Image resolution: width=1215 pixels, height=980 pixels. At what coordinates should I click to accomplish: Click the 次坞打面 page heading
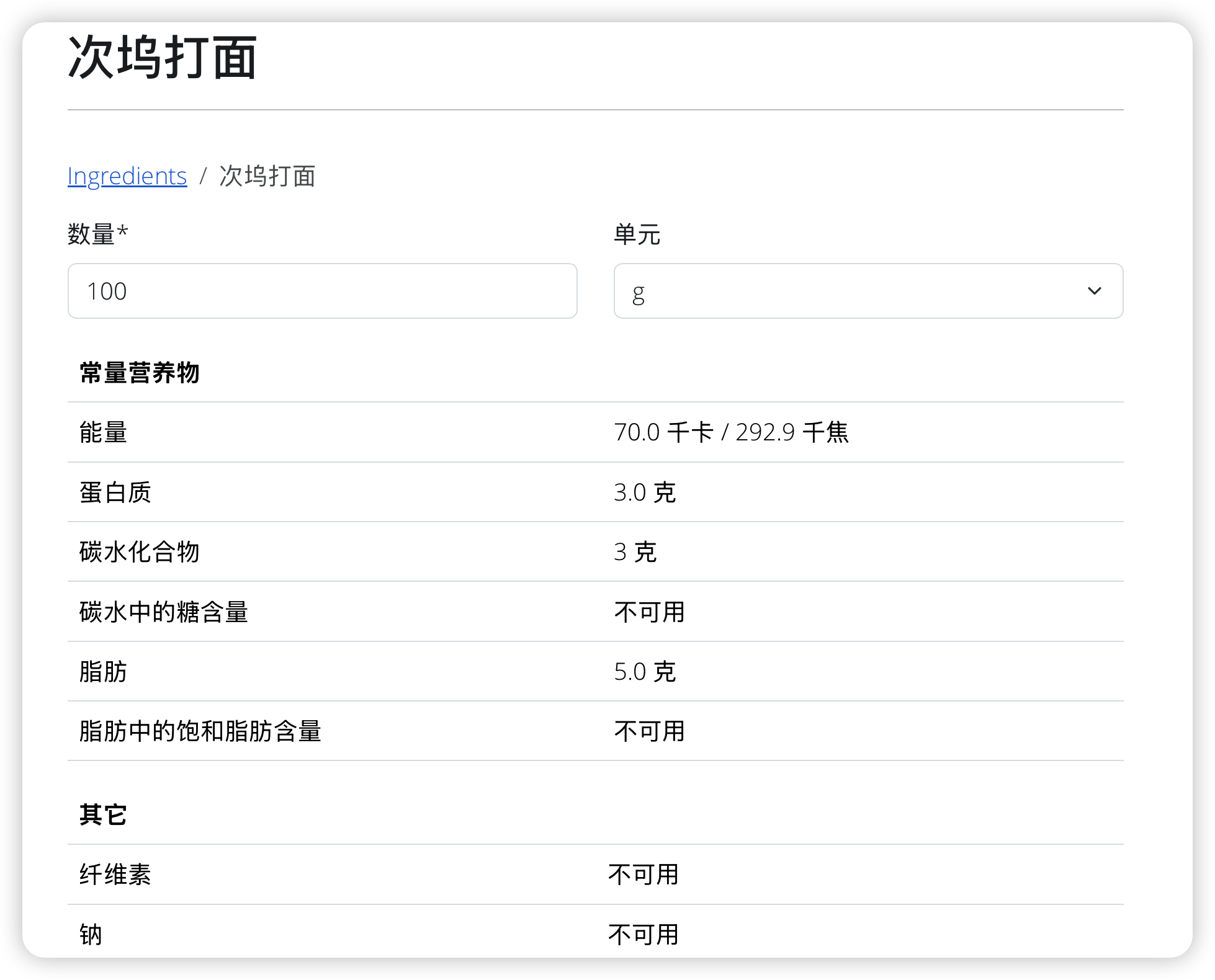coord(163,58)
